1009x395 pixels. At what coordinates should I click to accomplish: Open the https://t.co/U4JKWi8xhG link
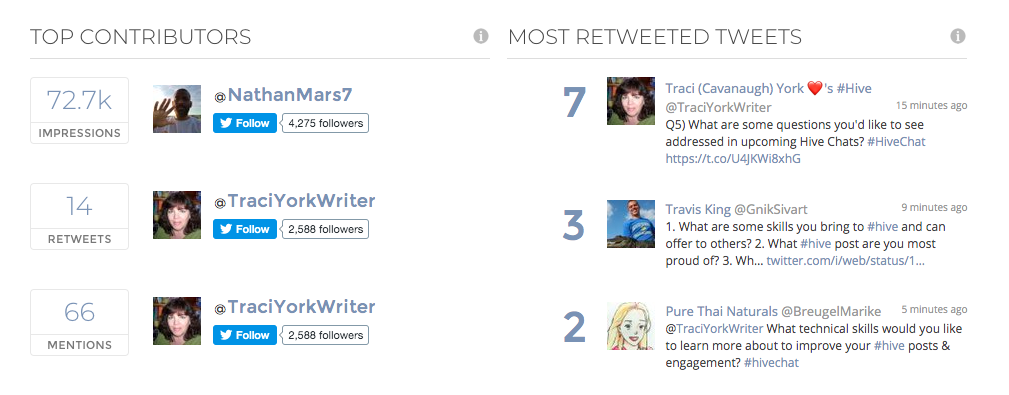(x=733, y=158)
